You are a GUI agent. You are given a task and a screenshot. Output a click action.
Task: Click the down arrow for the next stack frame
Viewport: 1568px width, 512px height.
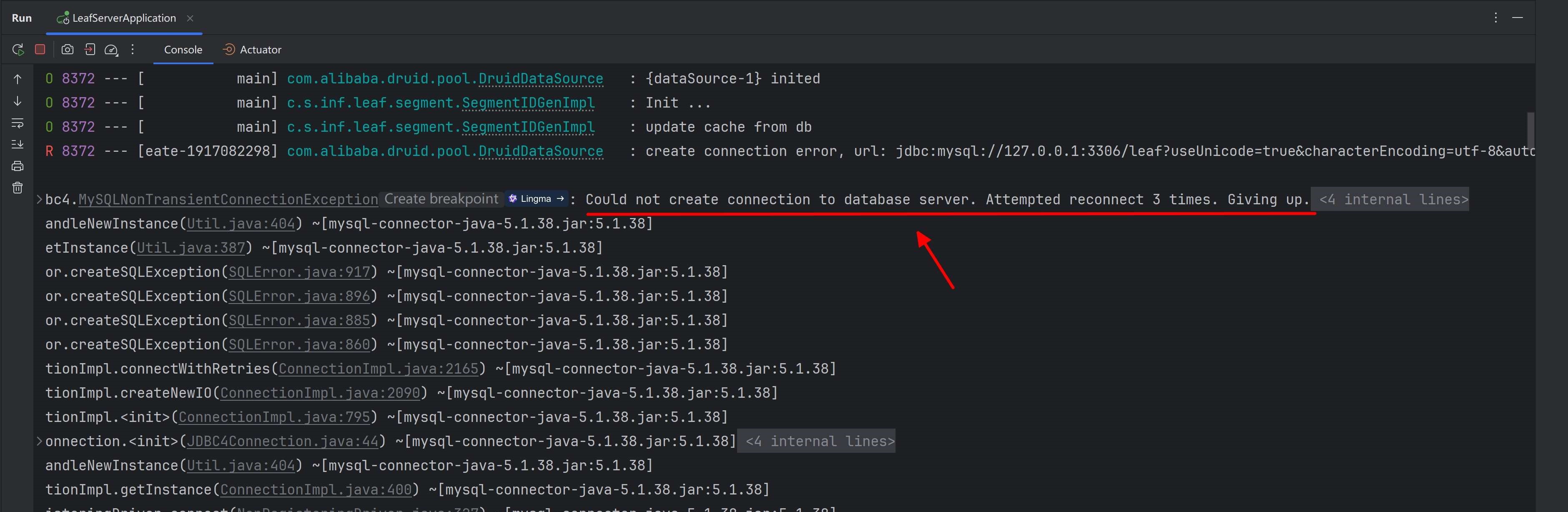18,101
